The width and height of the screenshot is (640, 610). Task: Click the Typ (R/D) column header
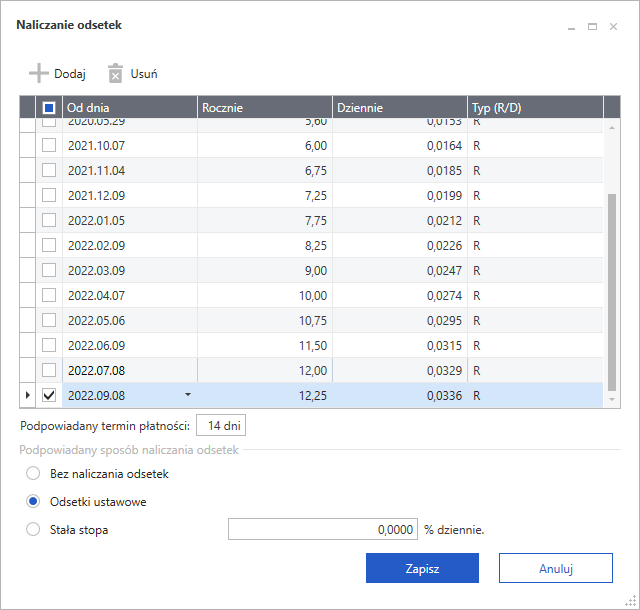(x=533, y=107)
